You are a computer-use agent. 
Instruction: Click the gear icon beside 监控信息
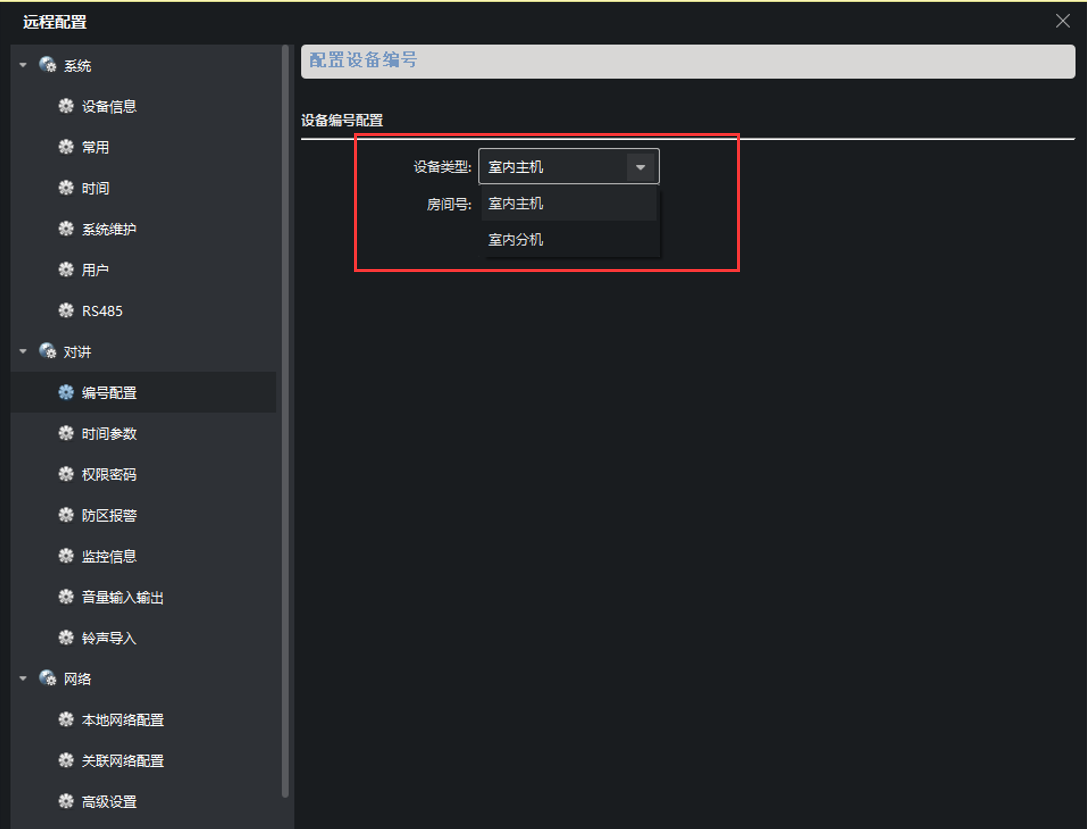66,556
